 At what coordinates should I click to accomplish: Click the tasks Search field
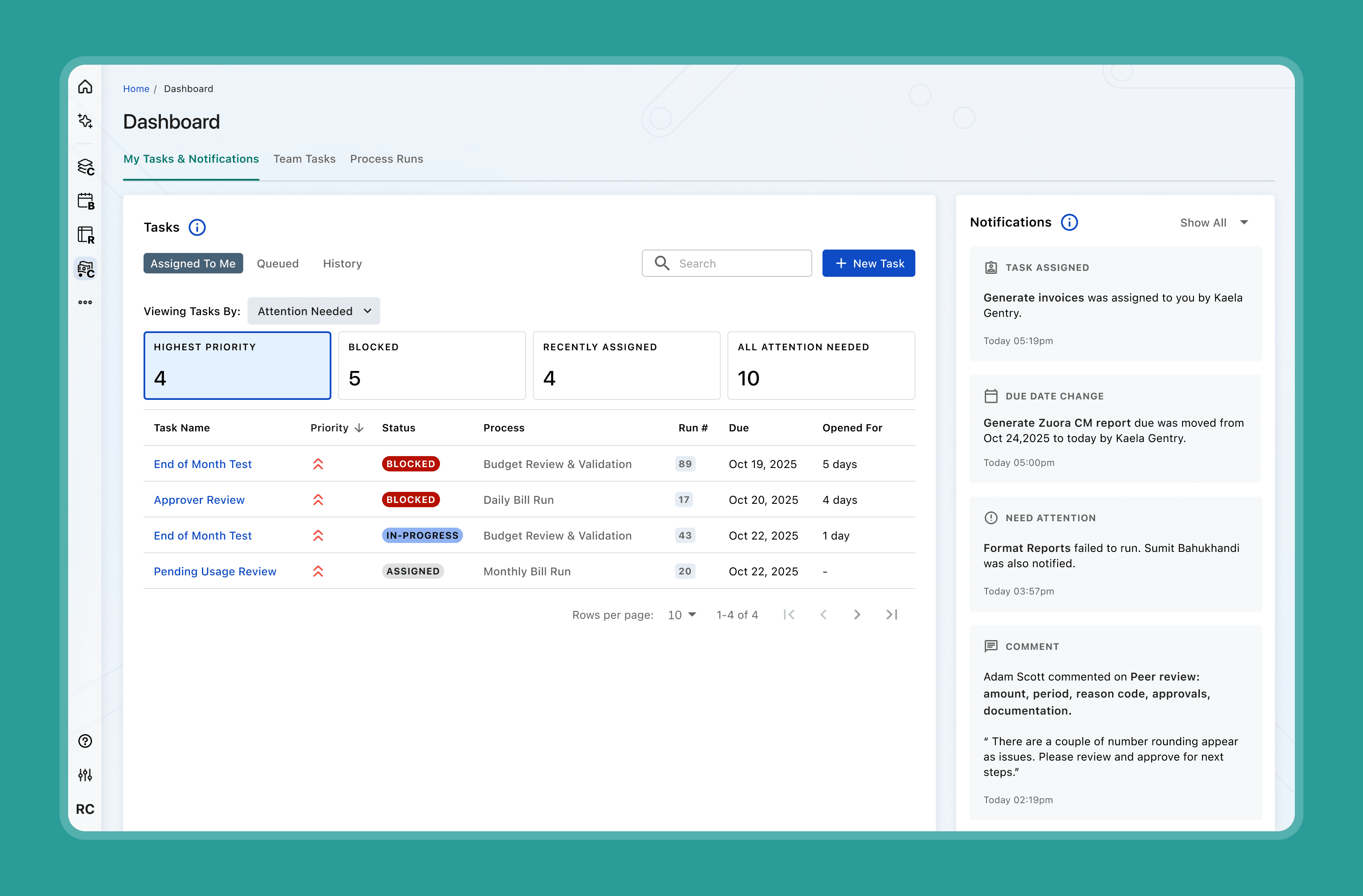click(x=727, y=263)
